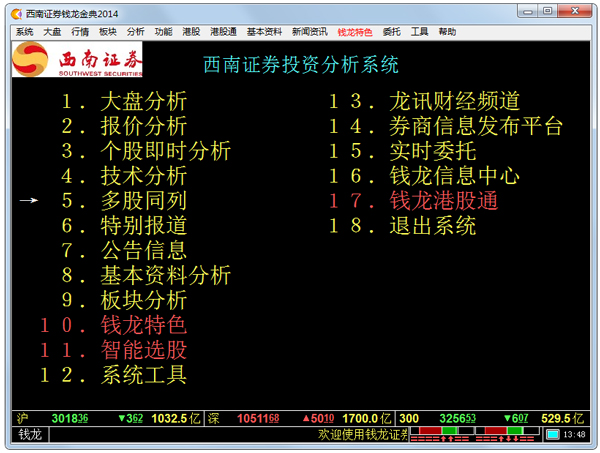Click the 13:48 clock in status bar
Screen dimensions: 600x453
(x=574, y=435)
